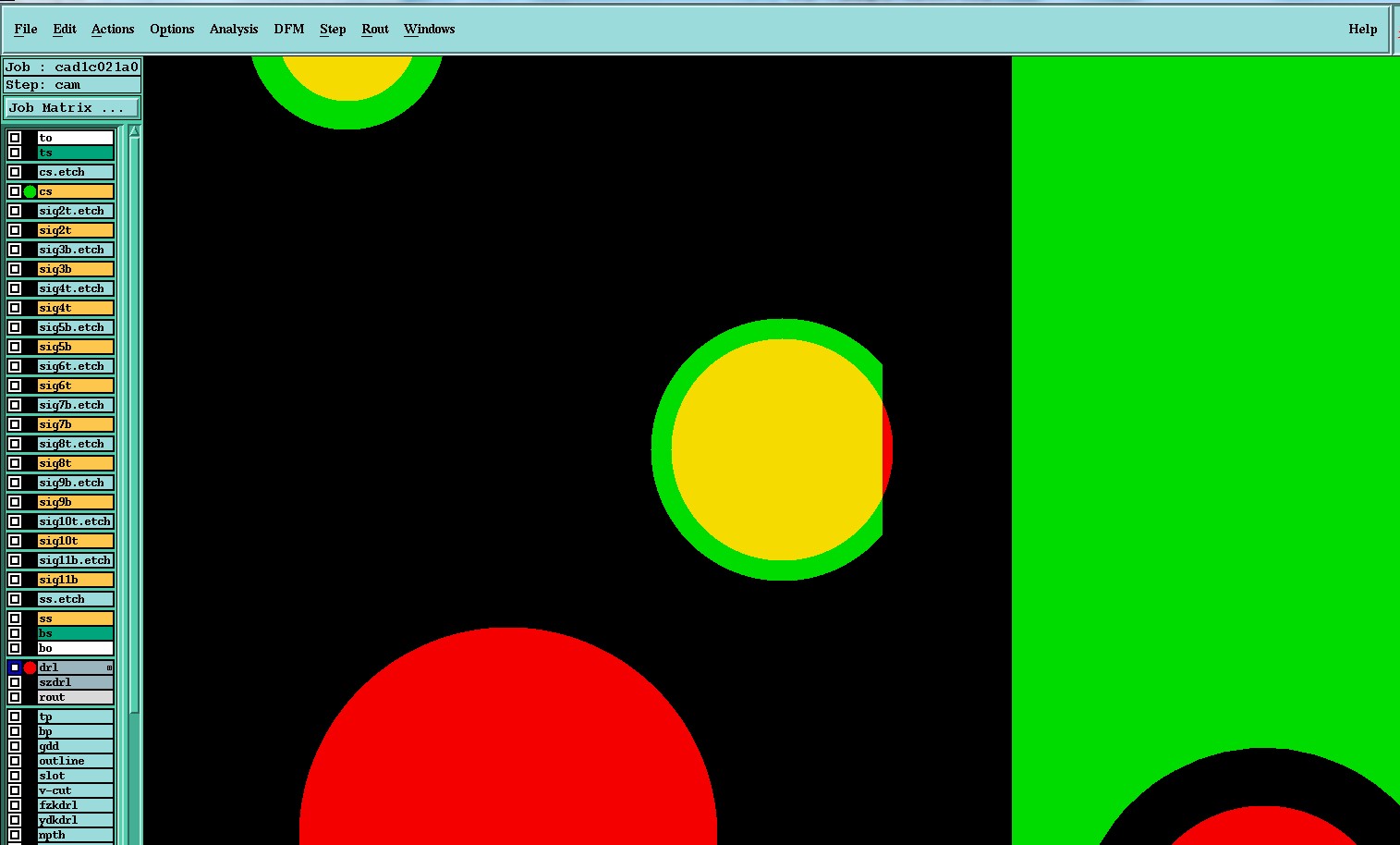Image resolution: width=1400 pixels, height=845 pixels.
Task: Toggle the checkbox for layer cs.etch
Action: 15,172
